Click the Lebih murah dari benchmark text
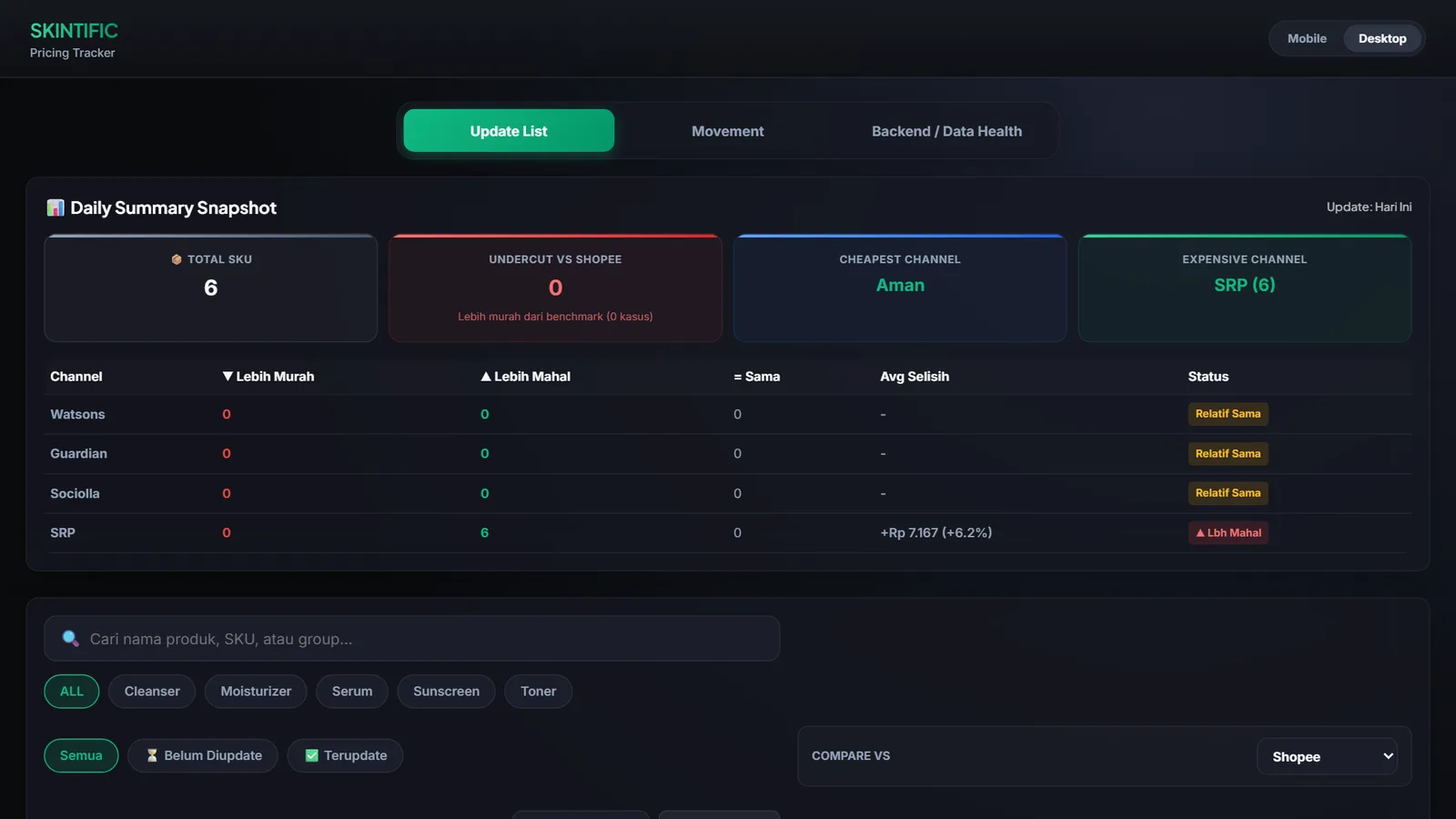 [x=555, y=317]
